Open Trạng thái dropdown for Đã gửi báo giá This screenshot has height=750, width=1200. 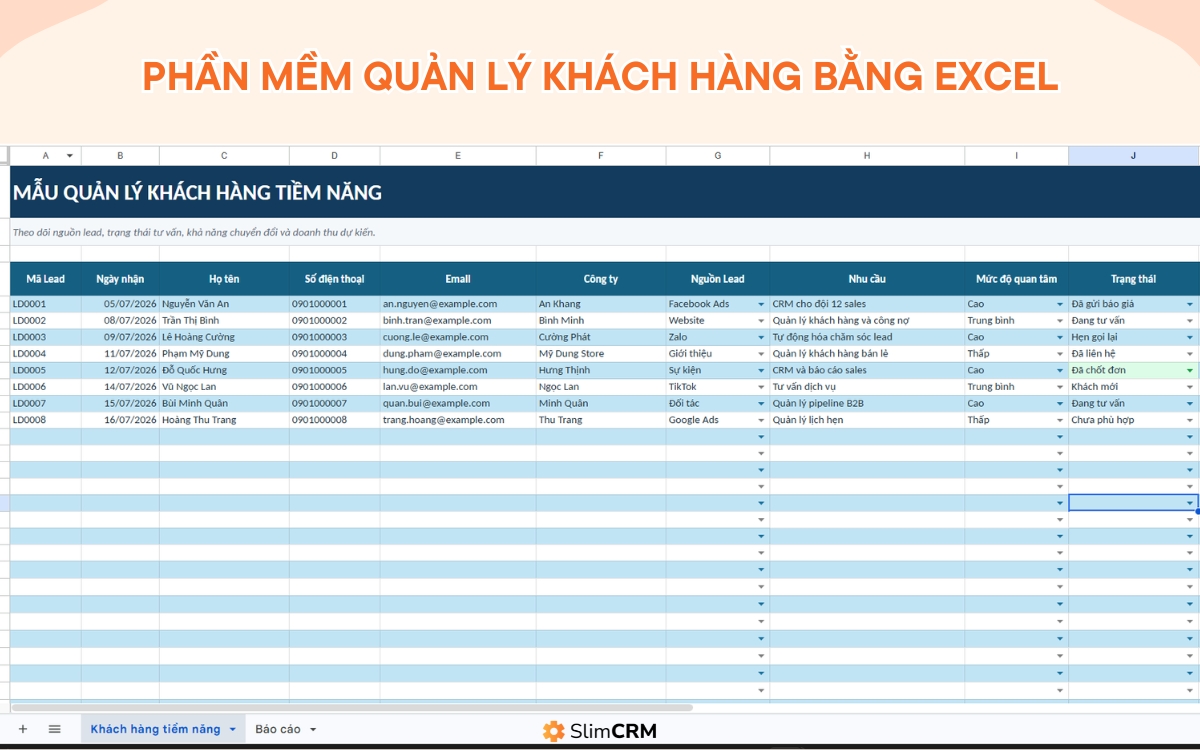tap(1190, 304)
